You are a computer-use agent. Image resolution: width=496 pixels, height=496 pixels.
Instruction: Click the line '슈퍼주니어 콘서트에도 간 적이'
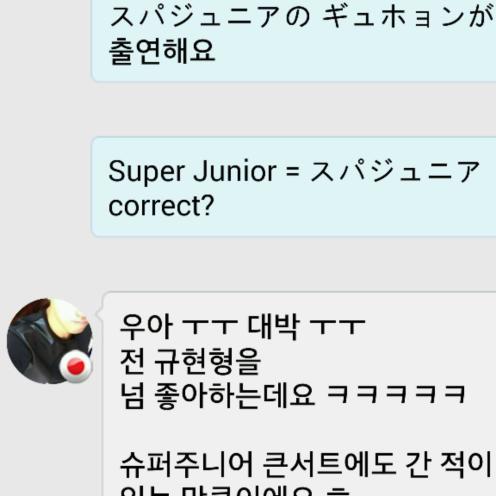[x=306, y=465]
